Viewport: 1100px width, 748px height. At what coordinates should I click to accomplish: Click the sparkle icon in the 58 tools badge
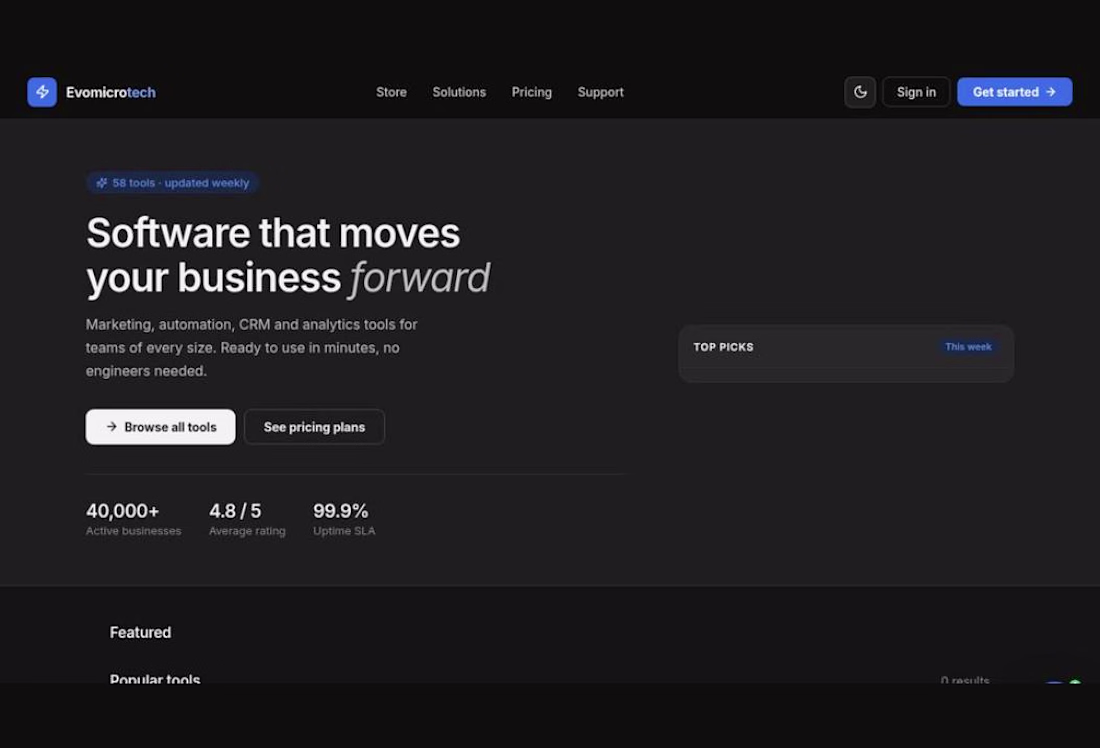pos(102,183)
